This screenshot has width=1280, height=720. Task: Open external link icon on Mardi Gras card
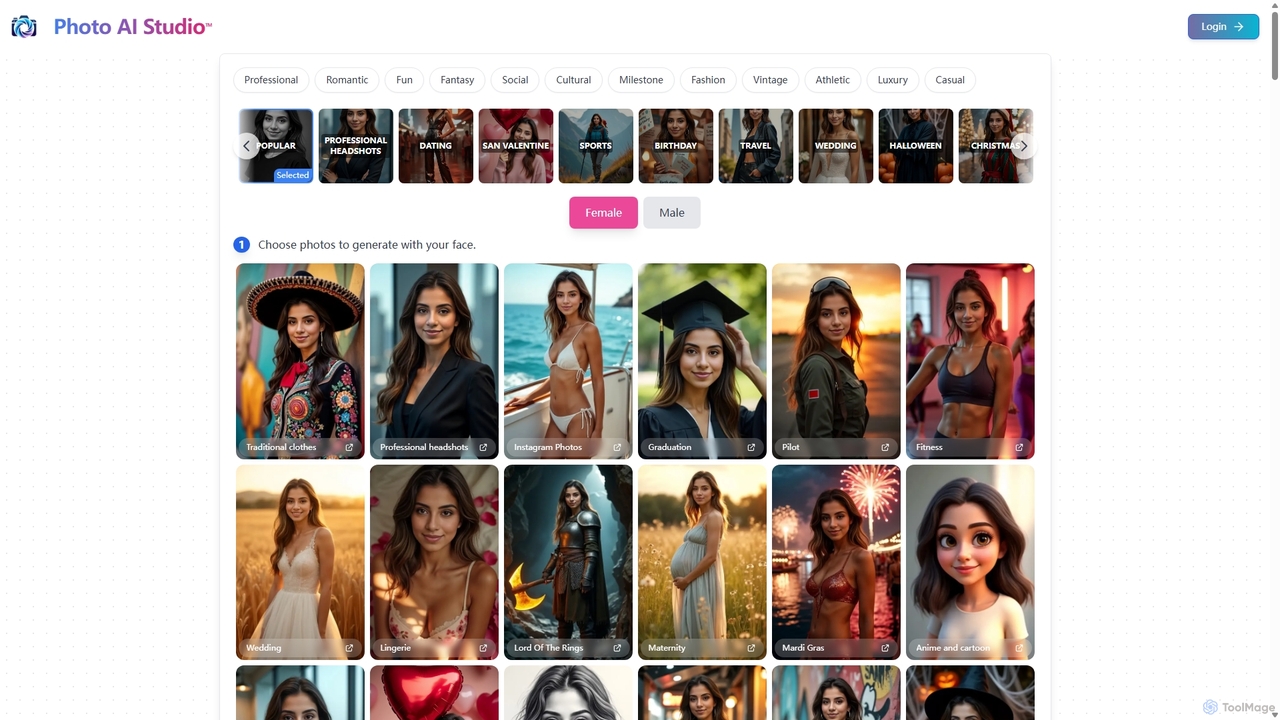point(885,648)
